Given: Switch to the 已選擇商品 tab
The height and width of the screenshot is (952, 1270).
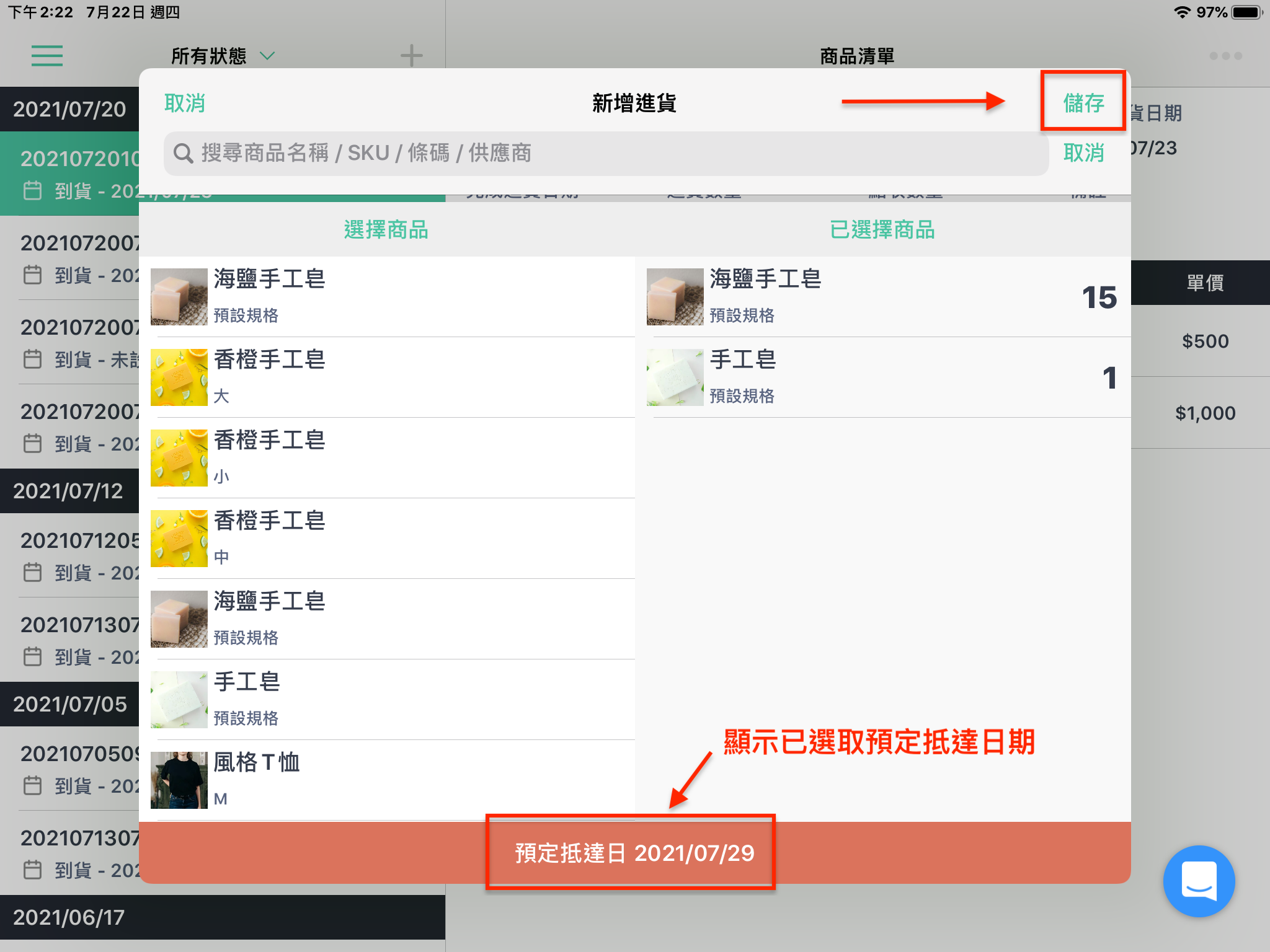Looking at the screenshot, I should (882, 230).
